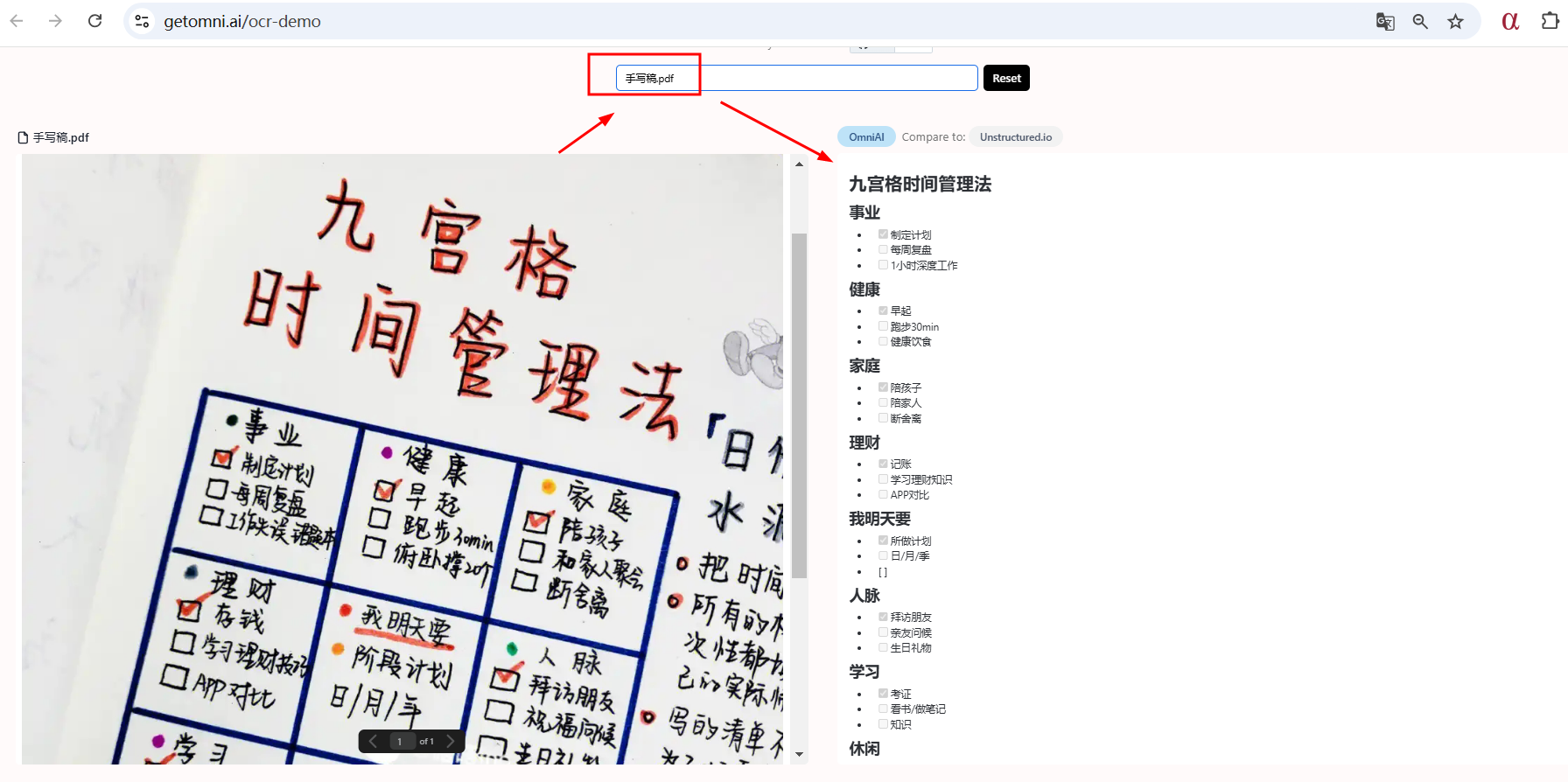The image size is (1568, 782).
Task: Toggle the 亲友问候 checkbox
Action: pos(883,632)
